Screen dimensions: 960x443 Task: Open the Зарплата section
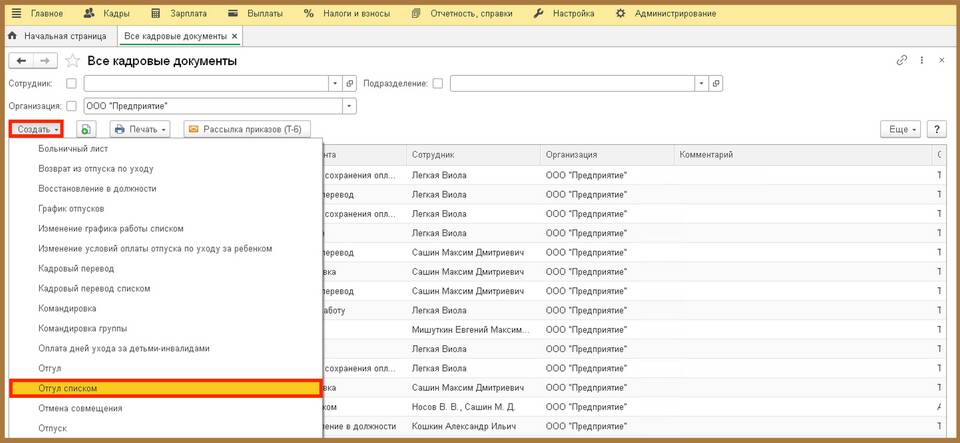coord(178,13)
